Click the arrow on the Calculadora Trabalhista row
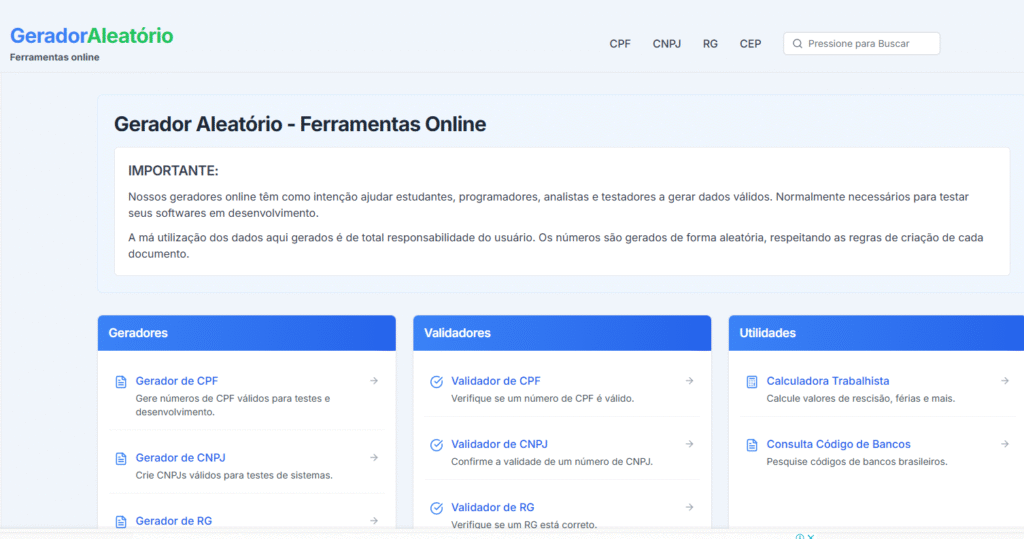 (x=1005, y=381)
